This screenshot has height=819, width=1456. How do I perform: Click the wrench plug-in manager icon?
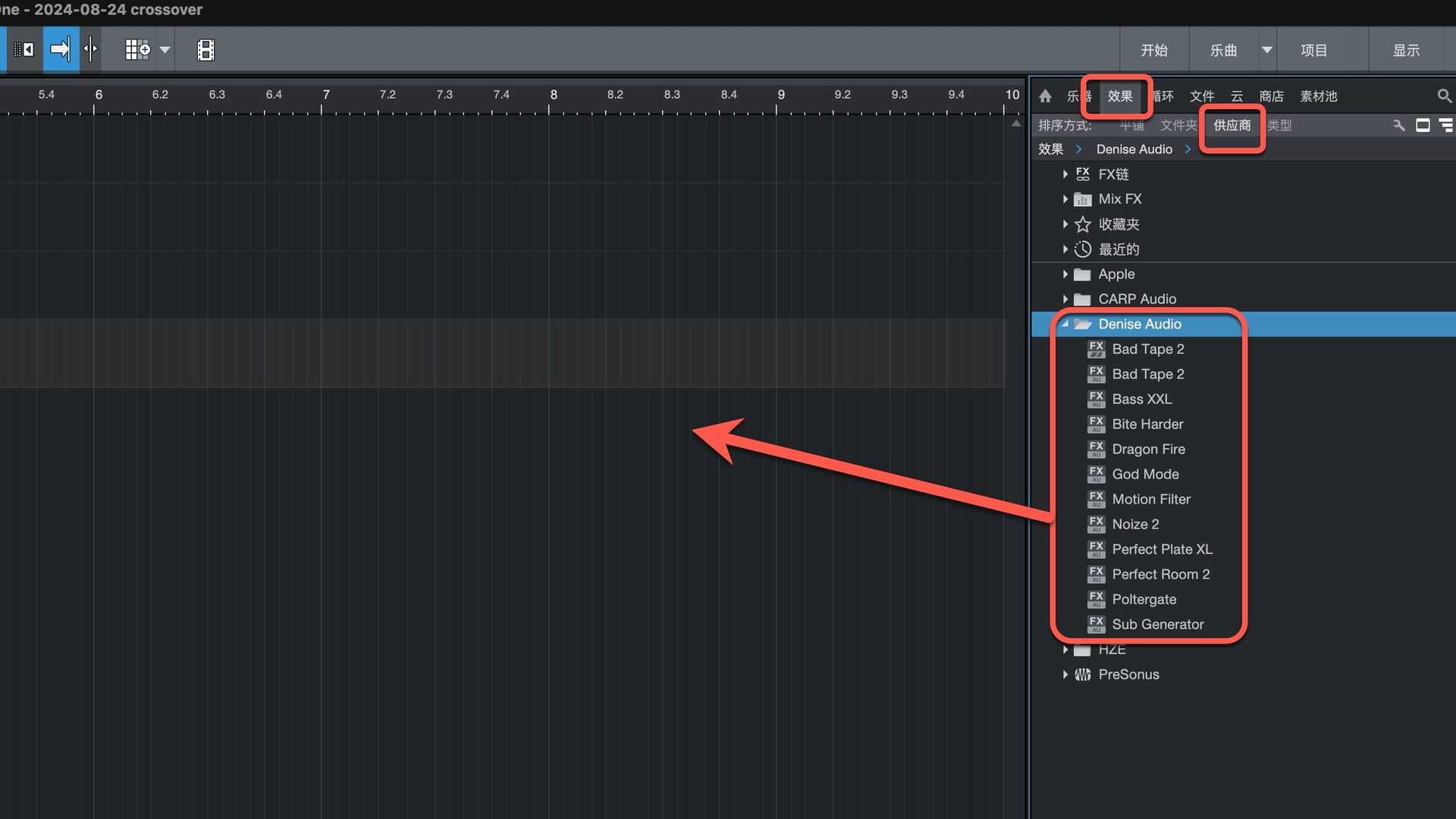1399,125
